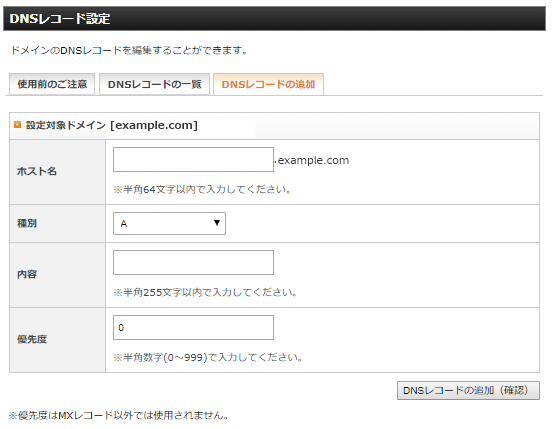Screen dimensions: 552x429
Task: Click the 半角64文字以内 hint text
Action: click(x=202, y=189)
